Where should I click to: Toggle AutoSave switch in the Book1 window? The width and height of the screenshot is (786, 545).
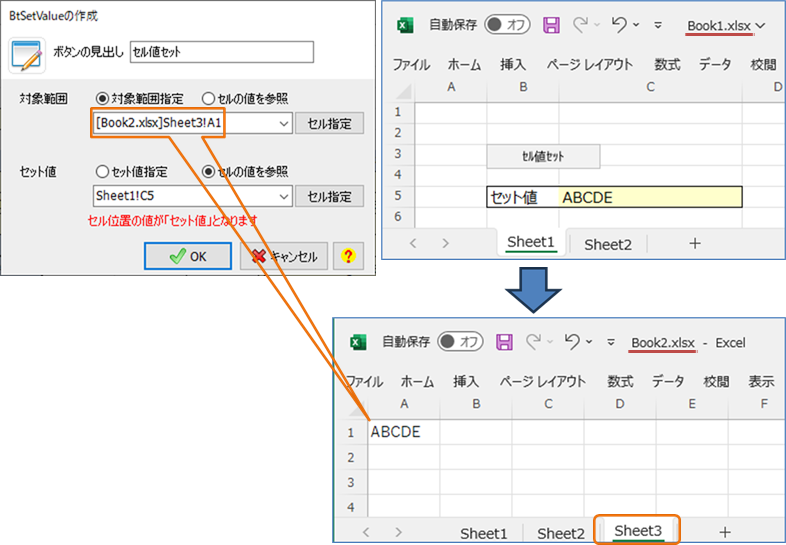[507, 25]
